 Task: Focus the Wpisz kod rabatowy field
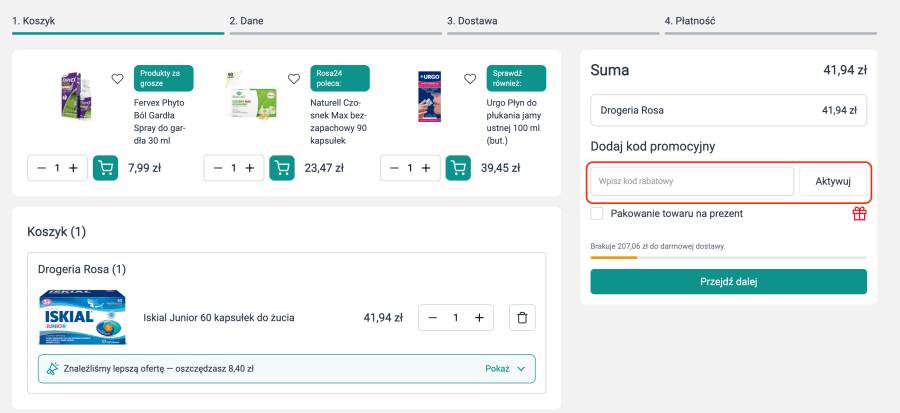692,181
